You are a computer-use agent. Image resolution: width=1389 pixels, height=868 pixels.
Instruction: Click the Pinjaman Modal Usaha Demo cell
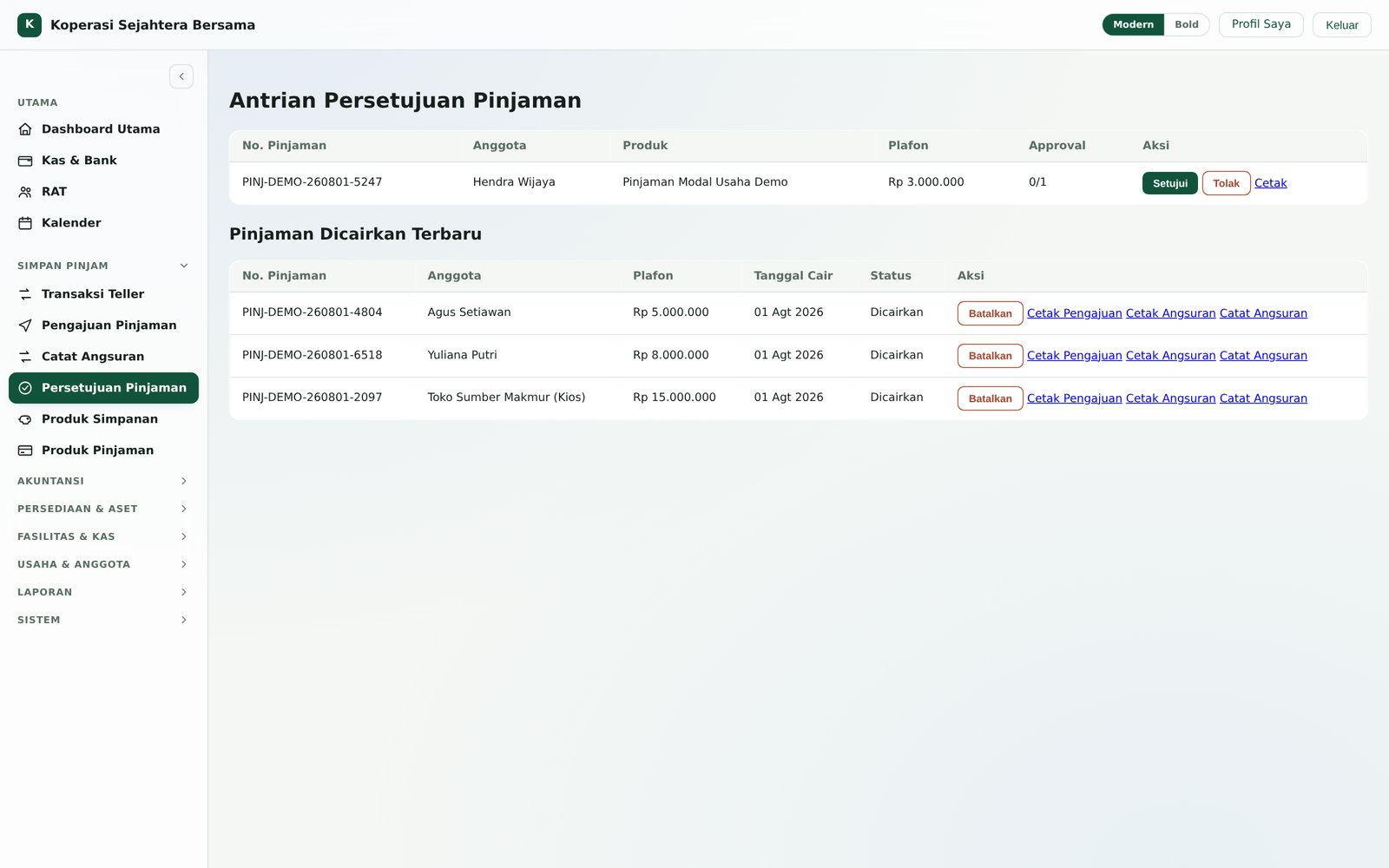705,182
